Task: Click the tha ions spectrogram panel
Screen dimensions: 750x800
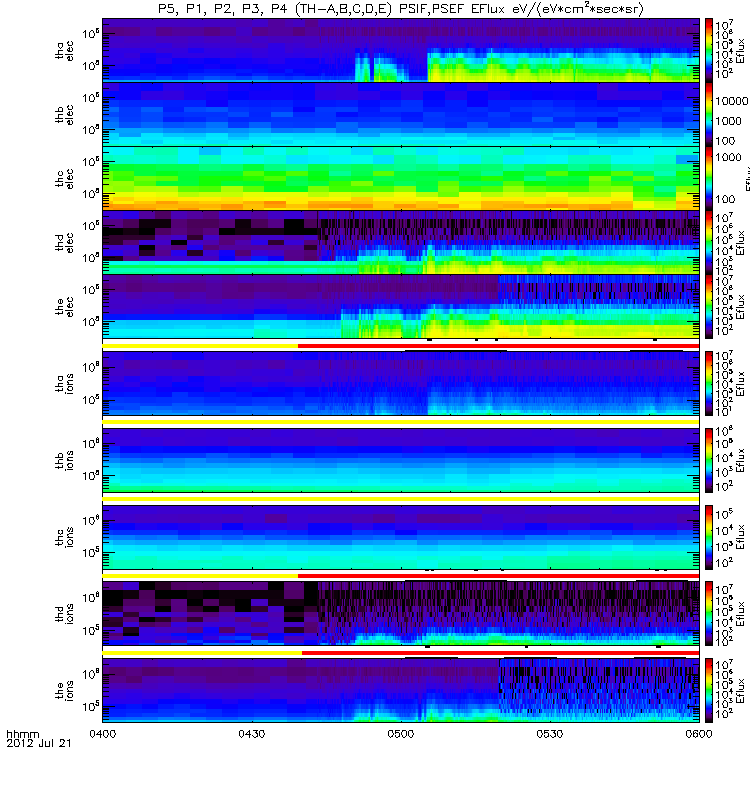Action: click(401, 384)
